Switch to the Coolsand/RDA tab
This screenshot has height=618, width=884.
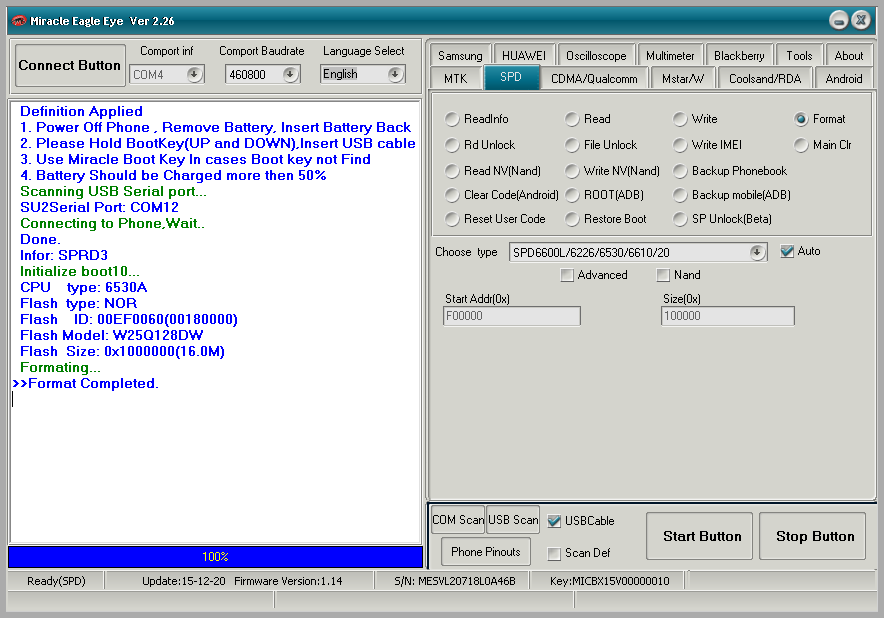coord(765,78)
